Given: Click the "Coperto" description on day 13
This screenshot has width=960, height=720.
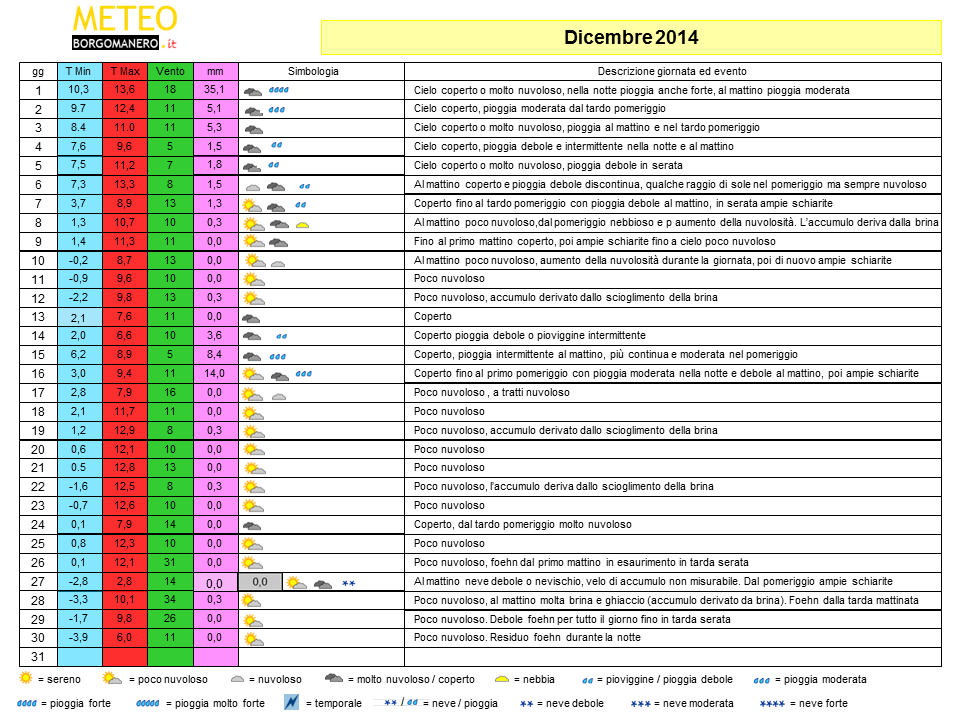Looking at the screenshot, I should (x=433, y=317).
